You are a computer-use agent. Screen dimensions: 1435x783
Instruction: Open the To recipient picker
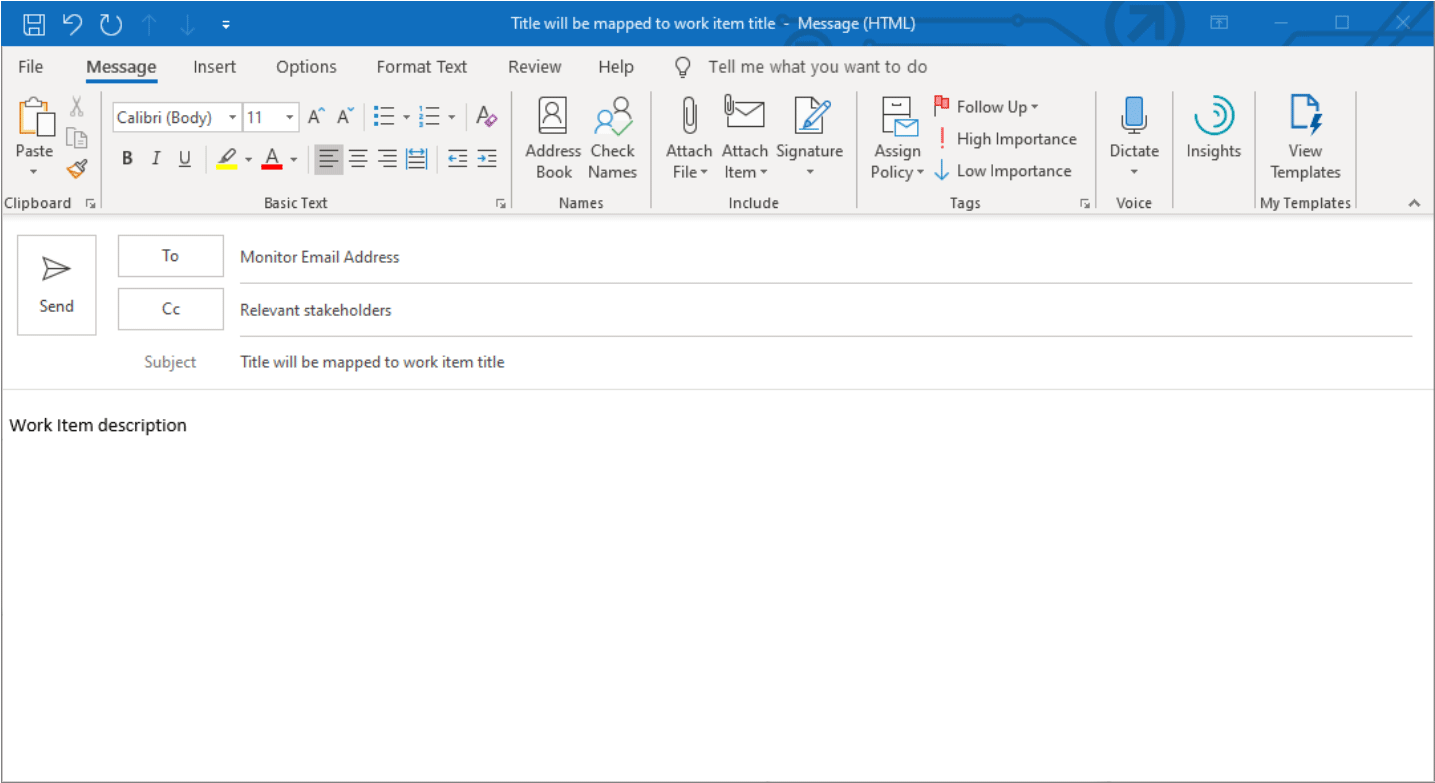pyautogui.click(x=170, y=255)
